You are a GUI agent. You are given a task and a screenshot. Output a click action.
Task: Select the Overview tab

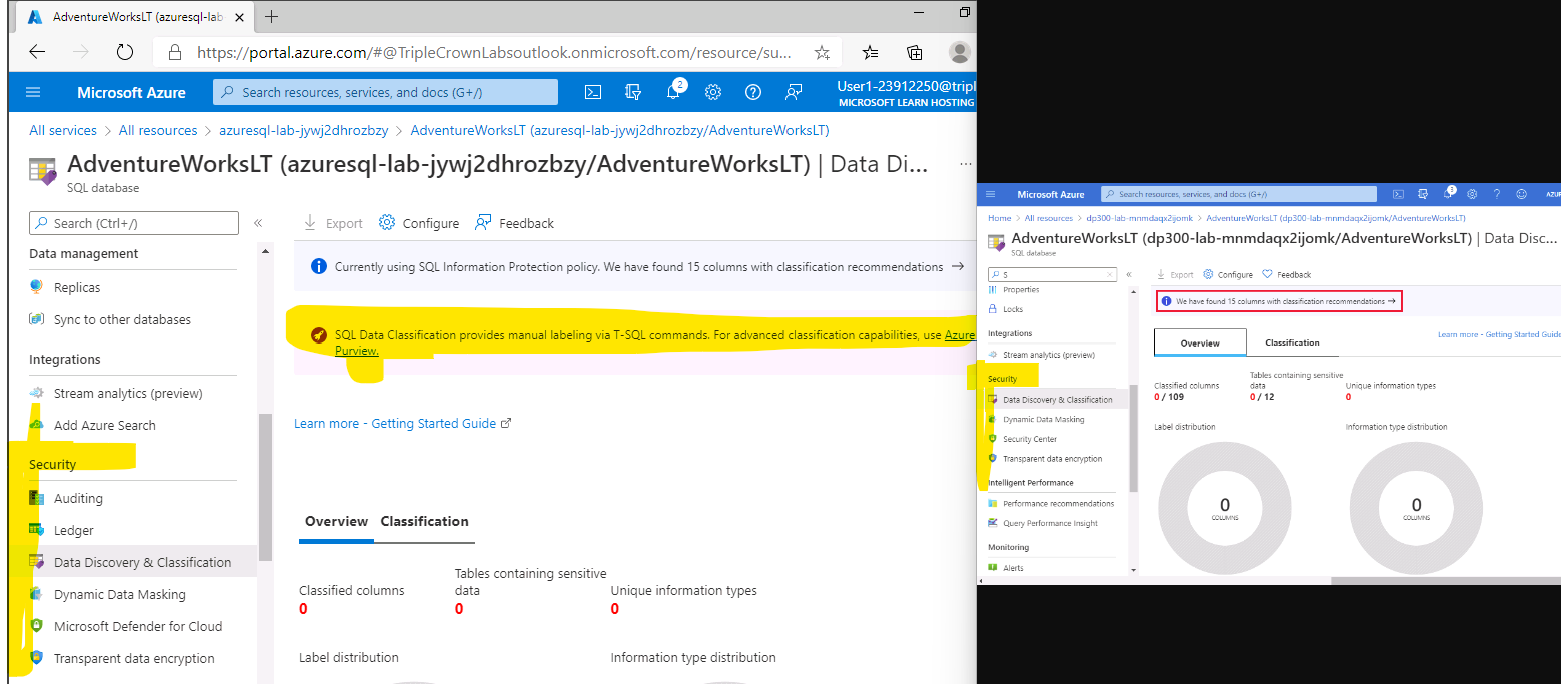pyautogui.click(x=336, y=521)
